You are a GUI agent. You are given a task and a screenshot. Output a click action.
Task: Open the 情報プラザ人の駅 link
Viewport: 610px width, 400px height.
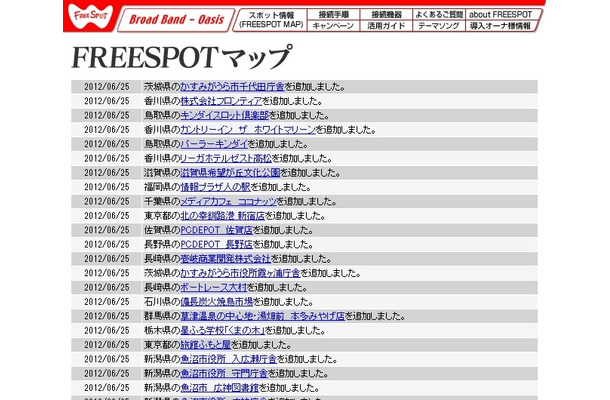click(215, 187)
